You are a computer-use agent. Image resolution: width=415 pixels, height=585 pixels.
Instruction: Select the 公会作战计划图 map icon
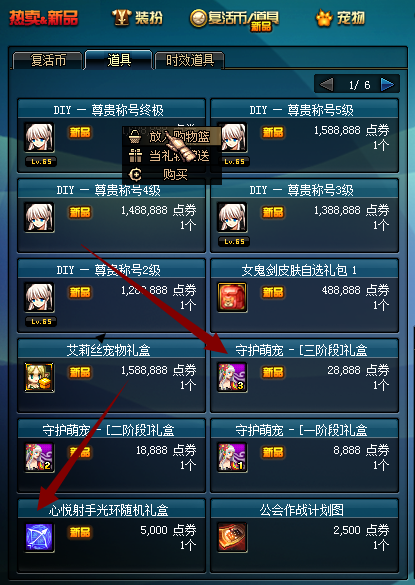(x=232, y=537)
